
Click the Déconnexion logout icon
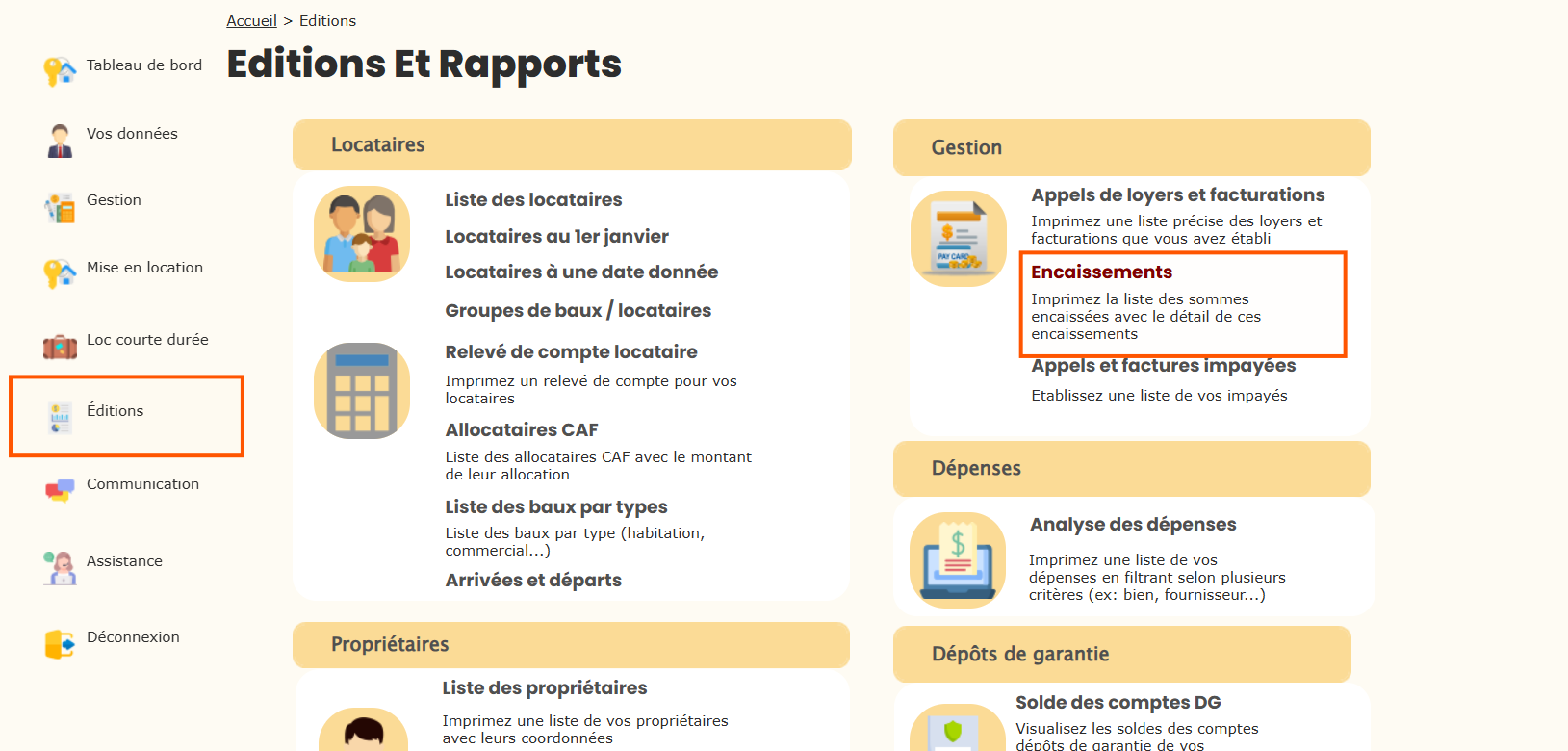tap(60, 643)
